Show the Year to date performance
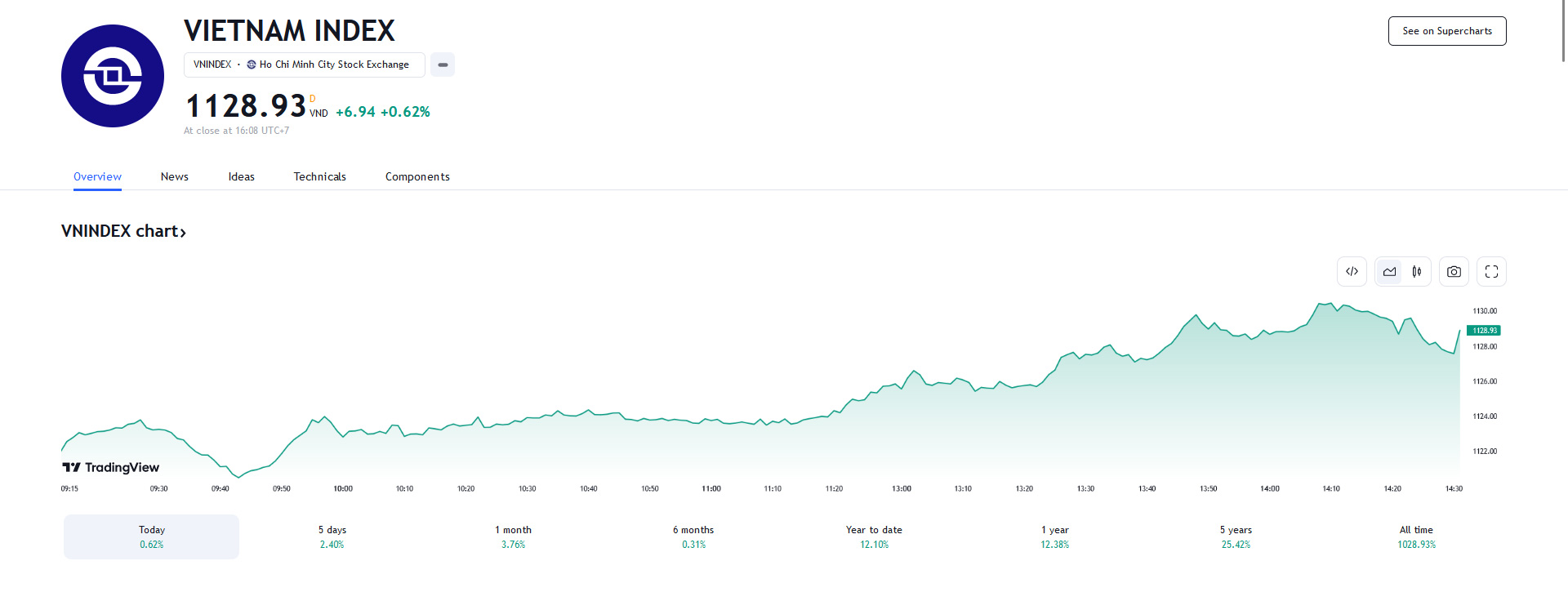Image resolution: width=1568 pixels, height=592 pixels. 874,536
